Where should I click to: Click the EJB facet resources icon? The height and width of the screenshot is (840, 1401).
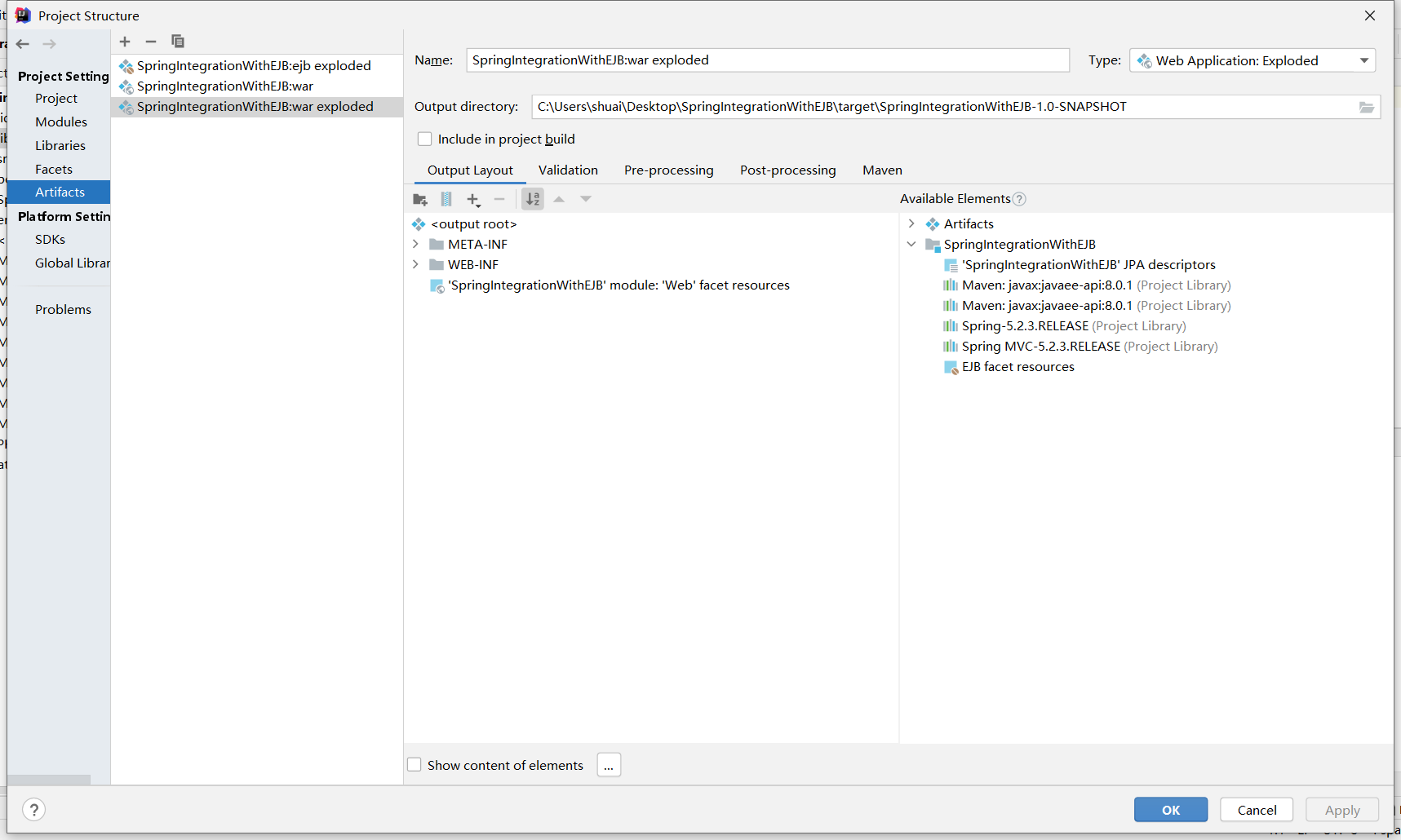[x=951, y=367]
